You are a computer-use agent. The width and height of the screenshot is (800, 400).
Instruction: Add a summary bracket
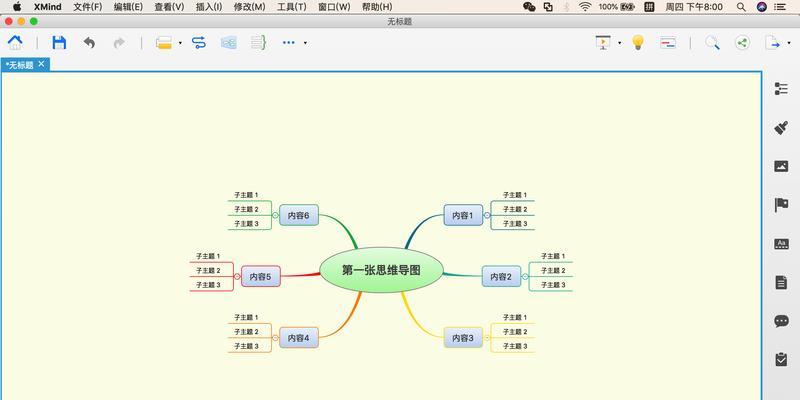pyautogui.click(x=259, y=42)
